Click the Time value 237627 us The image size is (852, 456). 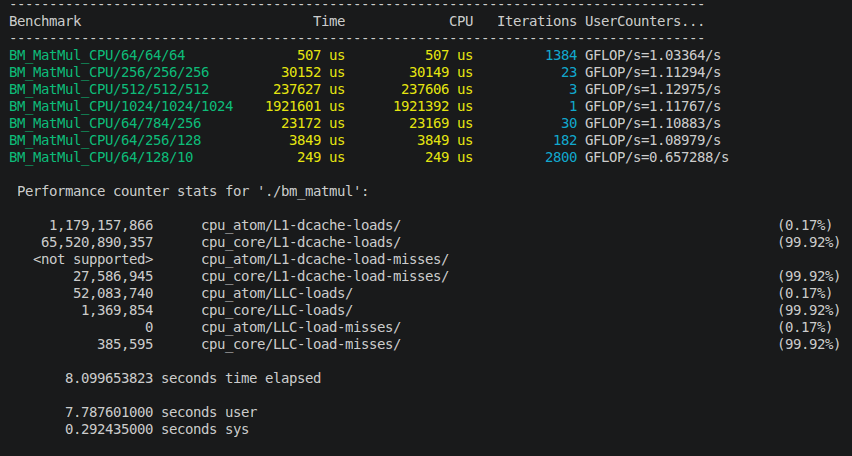point(309,89)
